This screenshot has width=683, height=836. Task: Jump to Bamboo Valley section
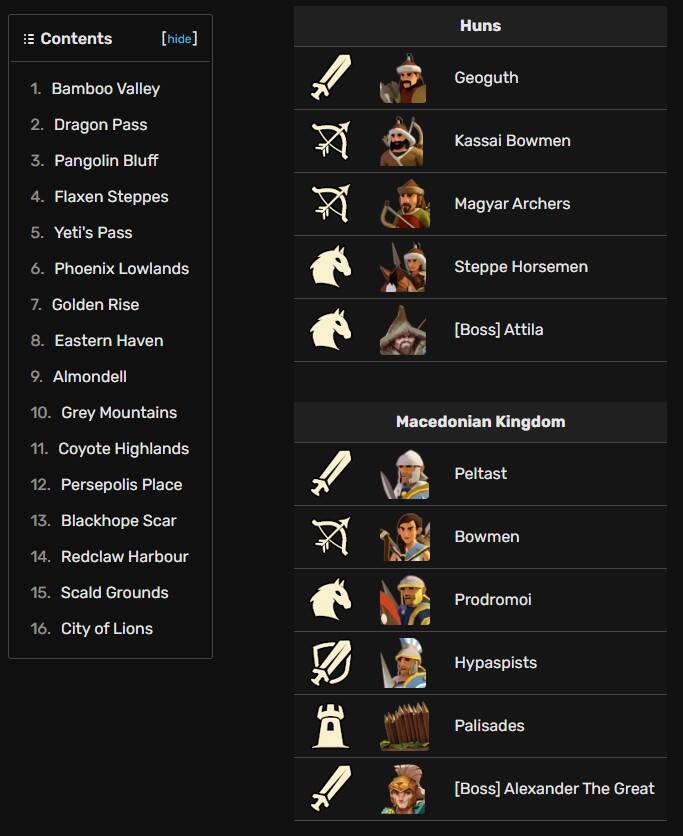pyautogui.click(x=105, y=89)
